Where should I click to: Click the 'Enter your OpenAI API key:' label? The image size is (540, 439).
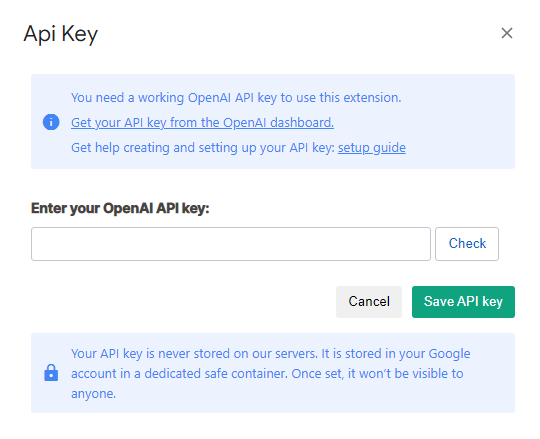pos(120,208)
